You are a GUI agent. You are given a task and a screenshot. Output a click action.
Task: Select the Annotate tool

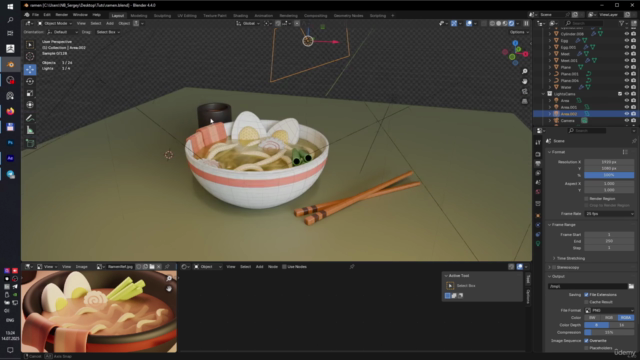pos(30,118)
